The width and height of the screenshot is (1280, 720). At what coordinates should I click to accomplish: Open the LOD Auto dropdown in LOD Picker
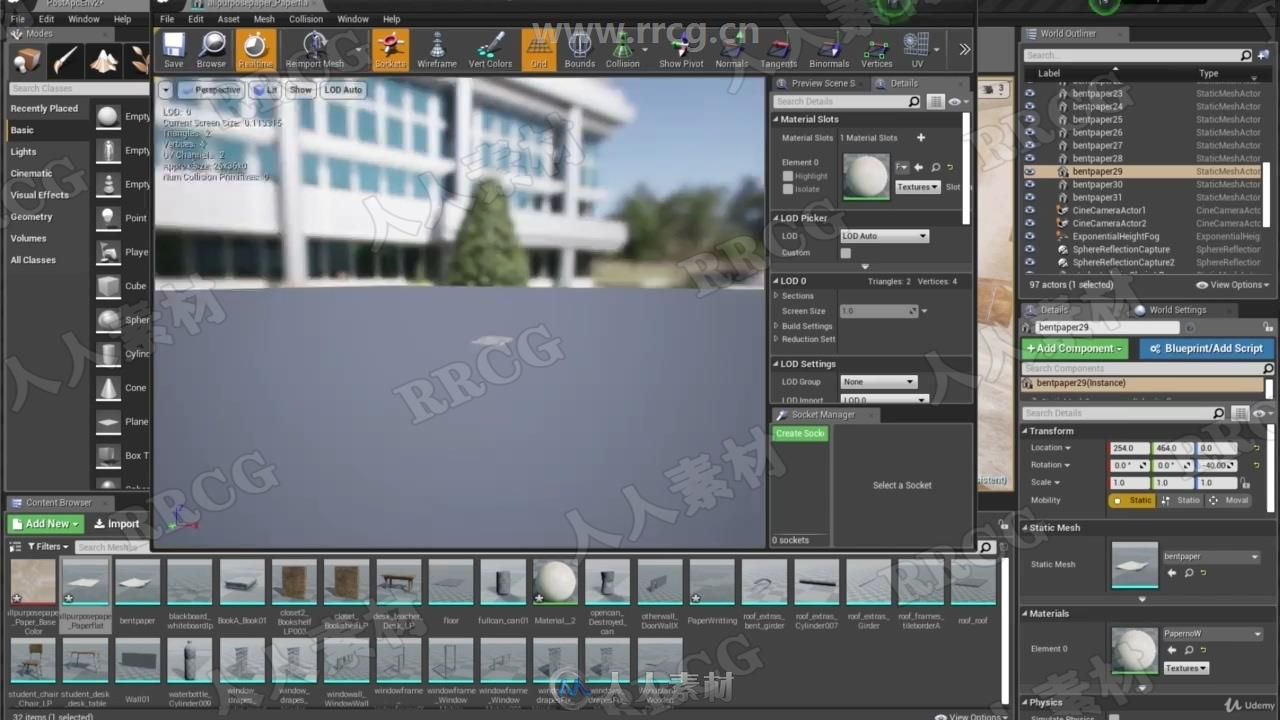(x=884, y=236)
